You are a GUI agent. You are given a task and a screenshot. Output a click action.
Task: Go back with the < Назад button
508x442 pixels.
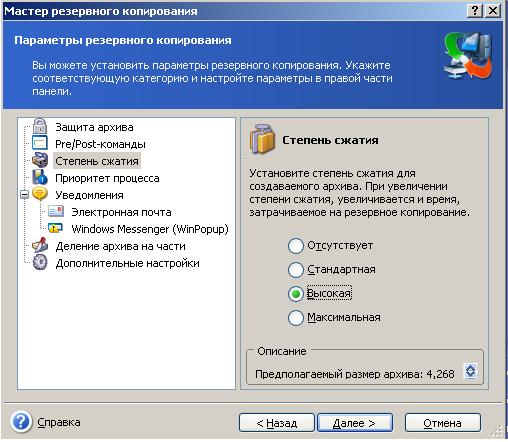click(277, 423)
